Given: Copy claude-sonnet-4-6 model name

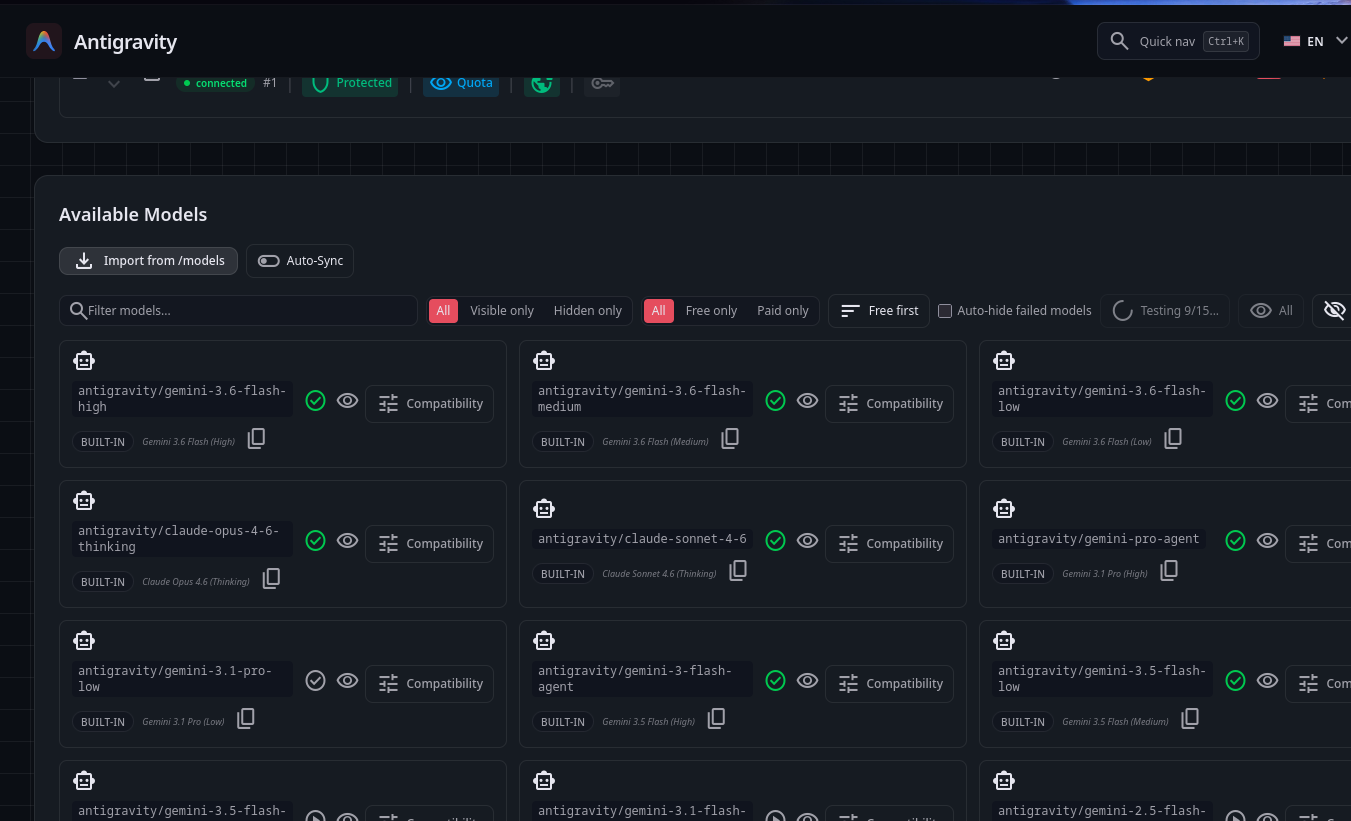Looking at the screenshot, I should pos(738,570).
